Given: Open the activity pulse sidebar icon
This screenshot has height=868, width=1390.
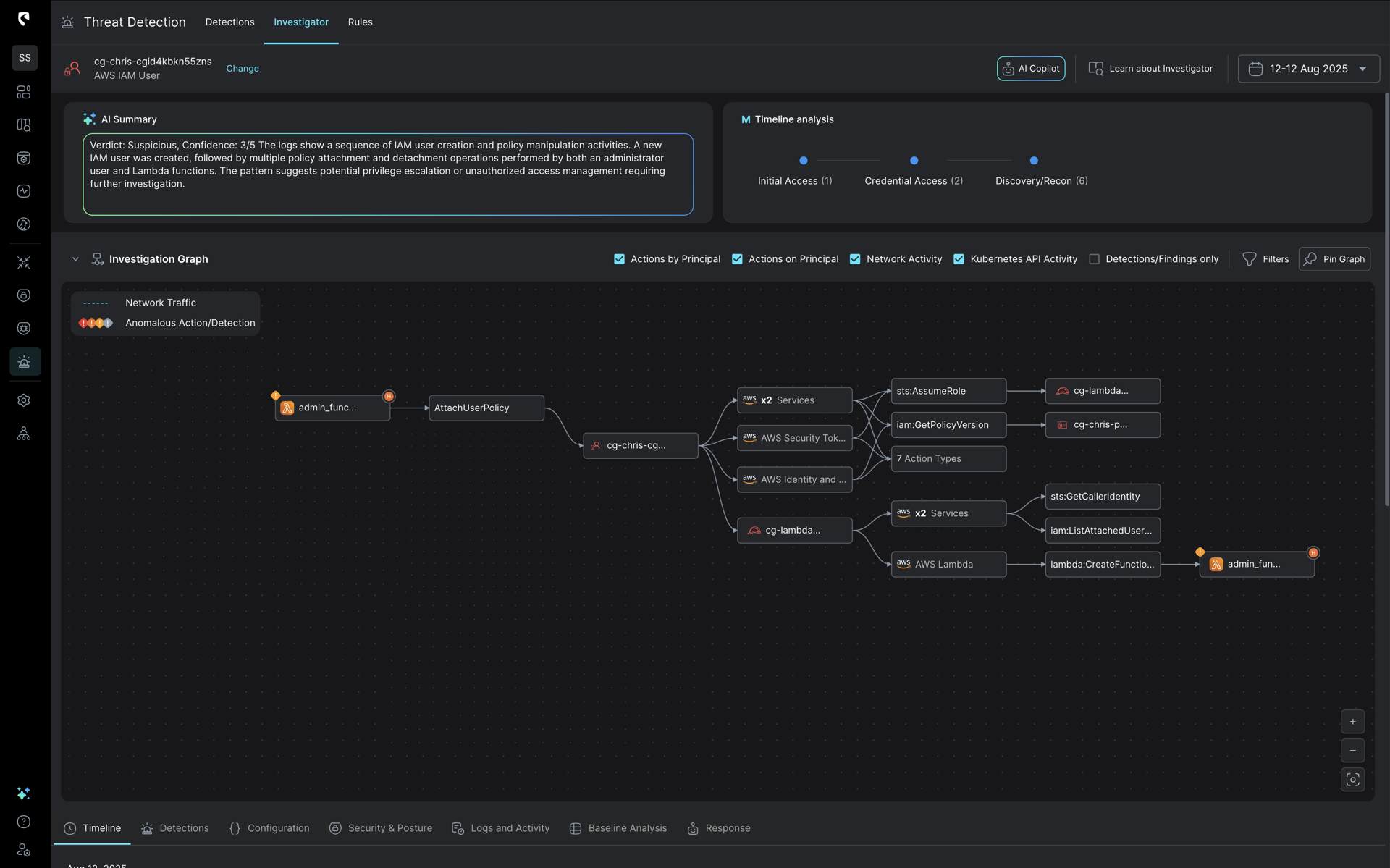Looking at the screenshot, I should (x=24, y=191).
